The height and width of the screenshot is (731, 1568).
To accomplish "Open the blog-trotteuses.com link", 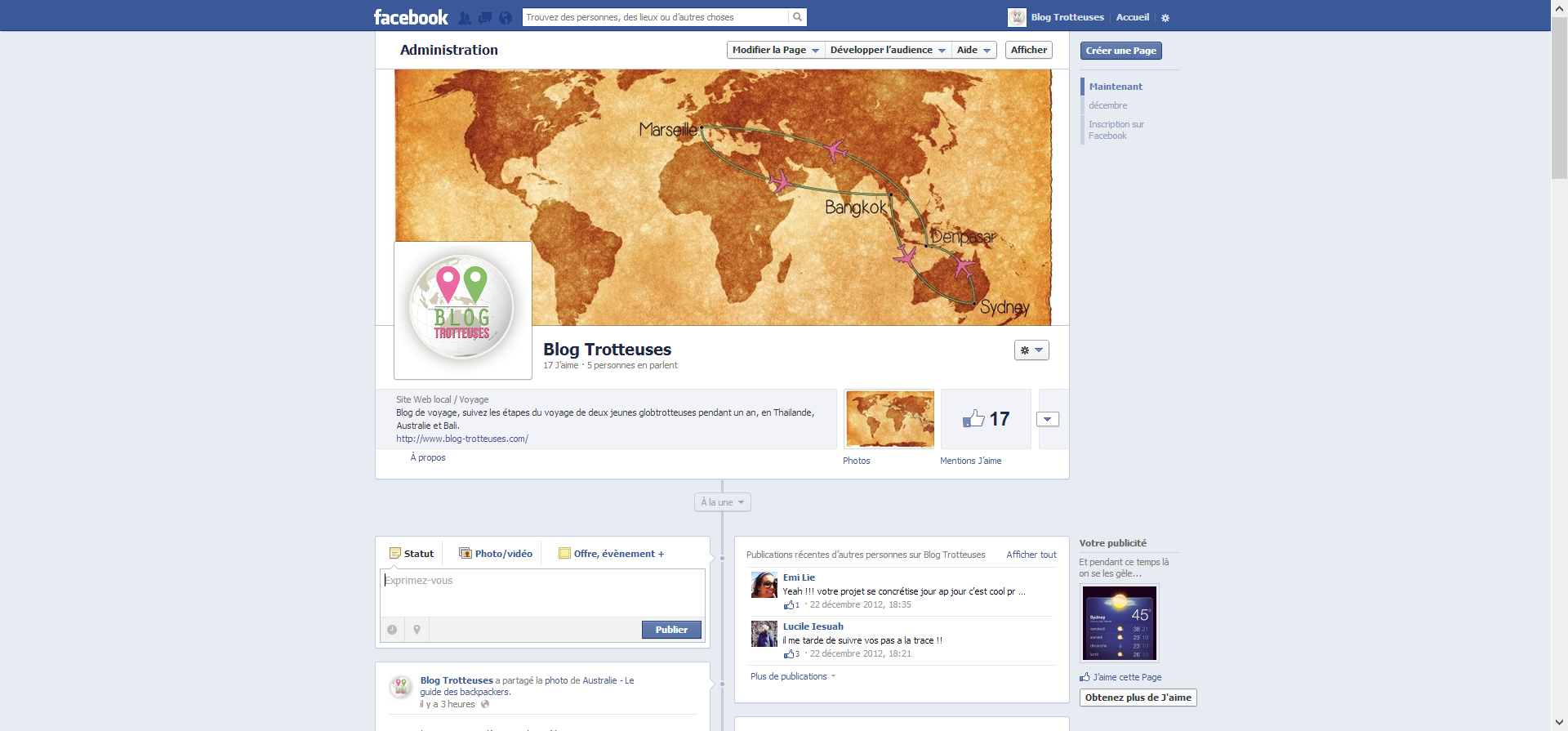I will point(462,439).
